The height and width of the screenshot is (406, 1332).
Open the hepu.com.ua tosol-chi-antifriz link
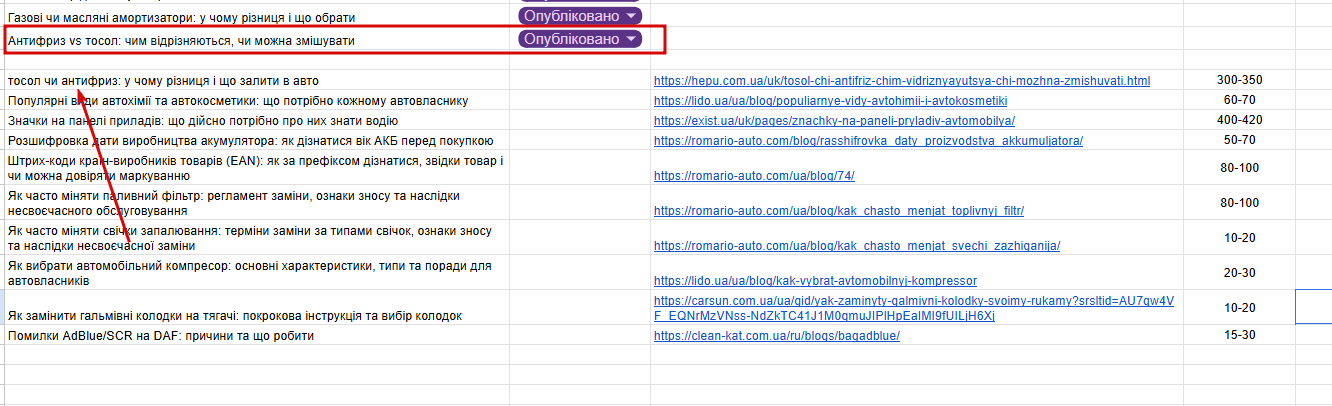(902, 80)
